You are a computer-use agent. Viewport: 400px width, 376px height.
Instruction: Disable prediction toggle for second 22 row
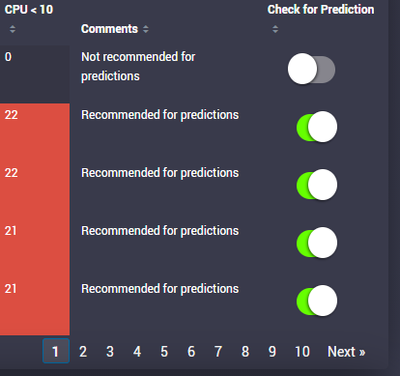click(317, 185)
